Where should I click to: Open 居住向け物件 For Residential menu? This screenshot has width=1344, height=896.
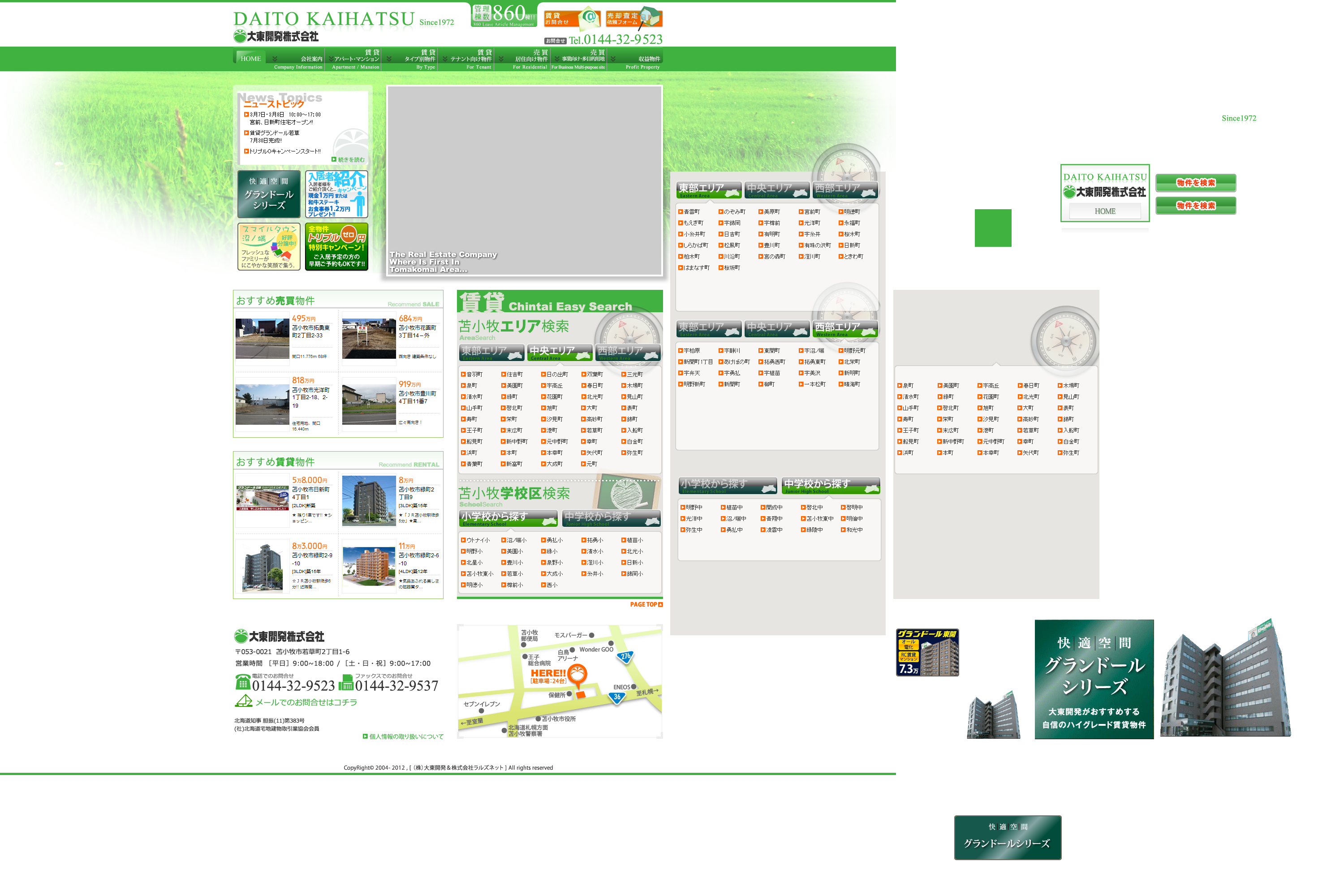522,60
